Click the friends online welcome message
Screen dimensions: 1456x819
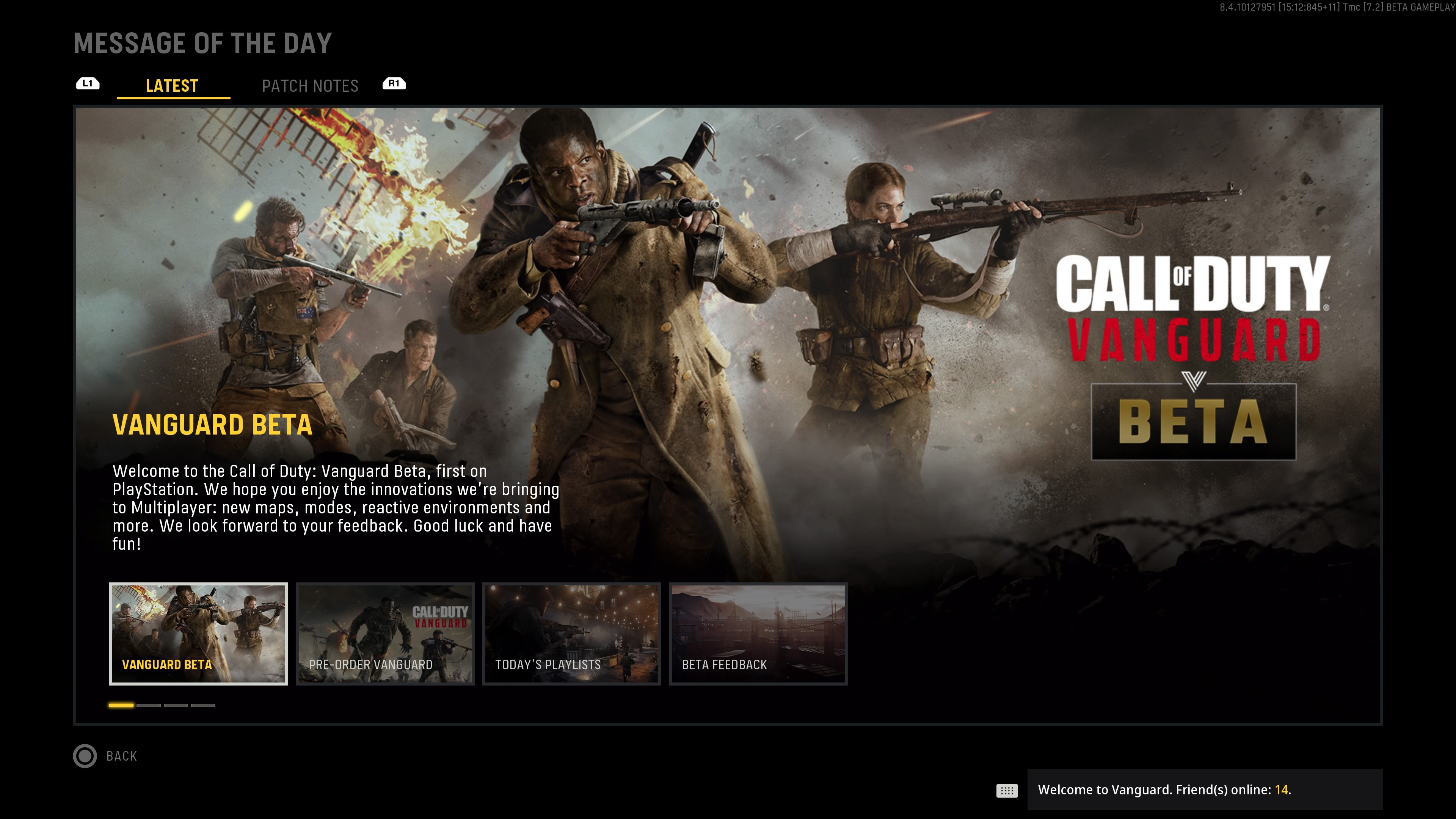(1164, 789)
